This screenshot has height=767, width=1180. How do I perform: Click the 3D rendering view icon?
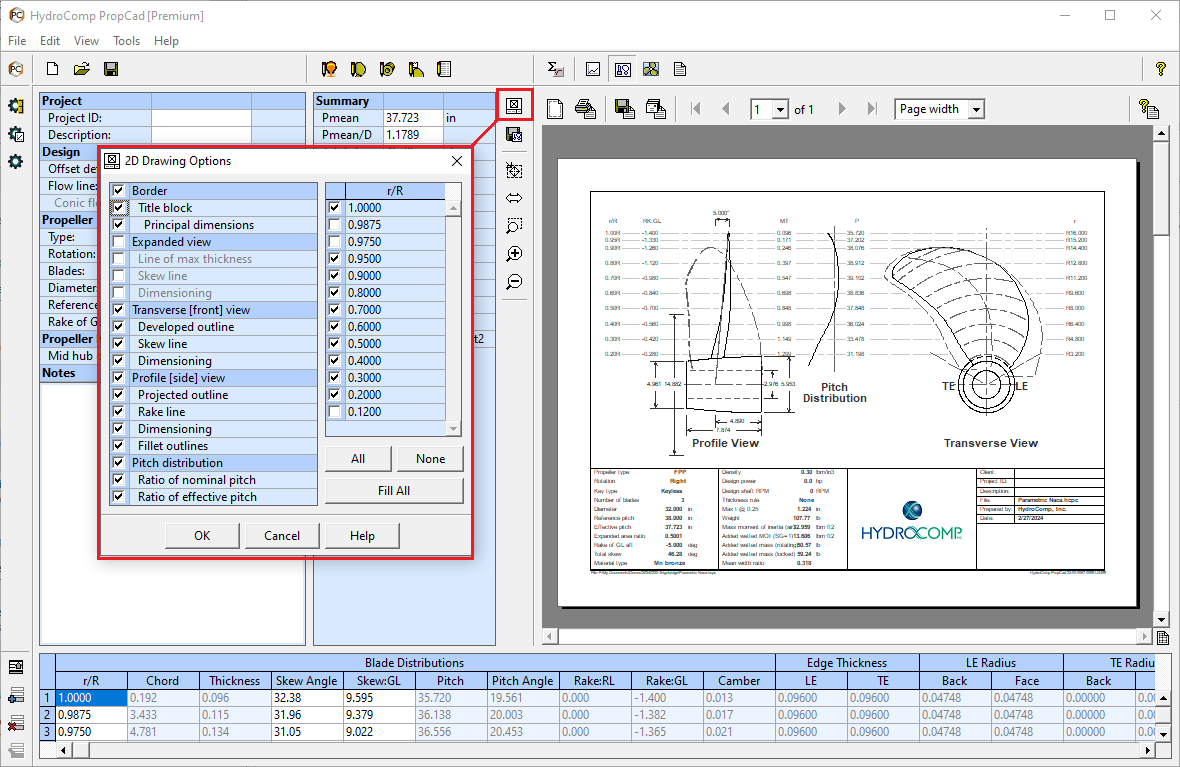click(x=651, y=69)
